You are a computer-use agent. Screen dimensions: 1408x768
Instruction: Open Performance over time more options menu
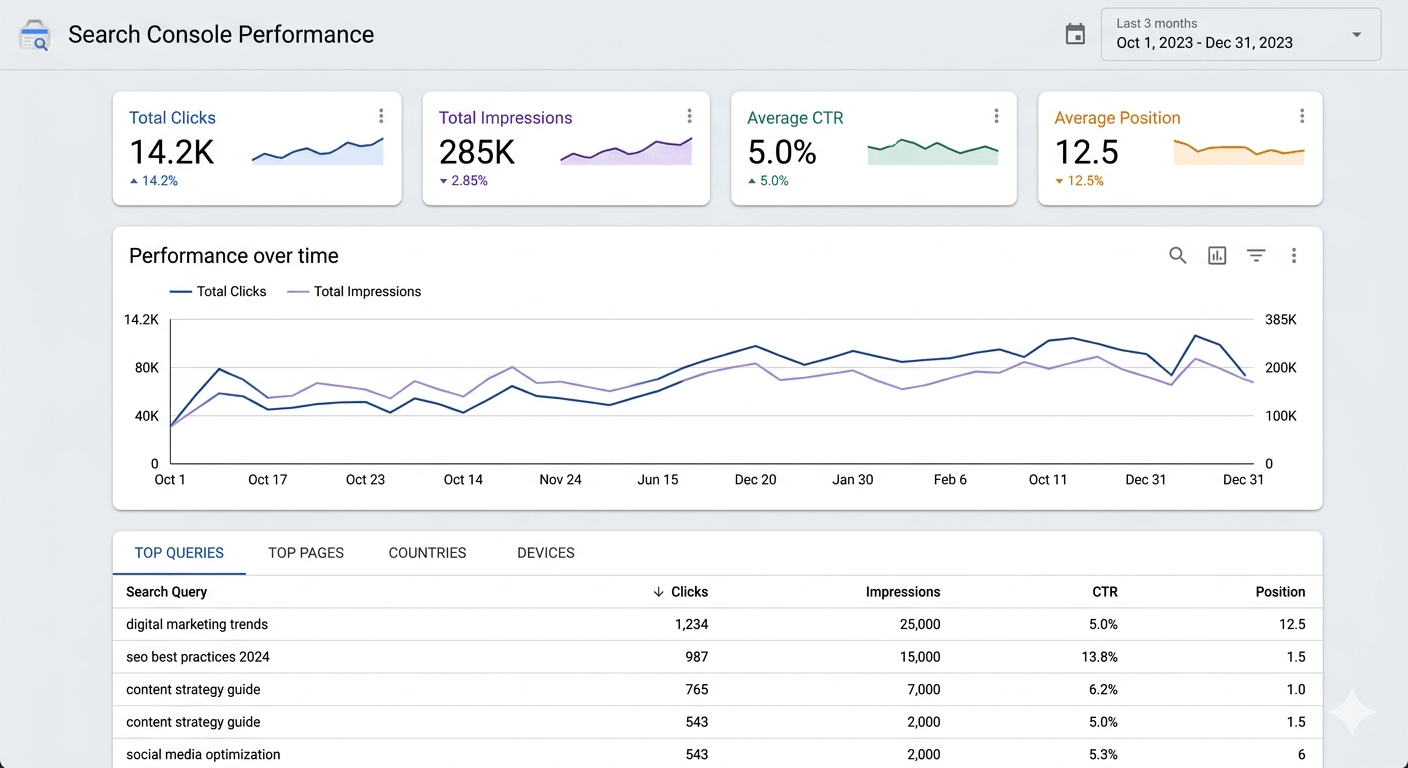[1294, 256]
